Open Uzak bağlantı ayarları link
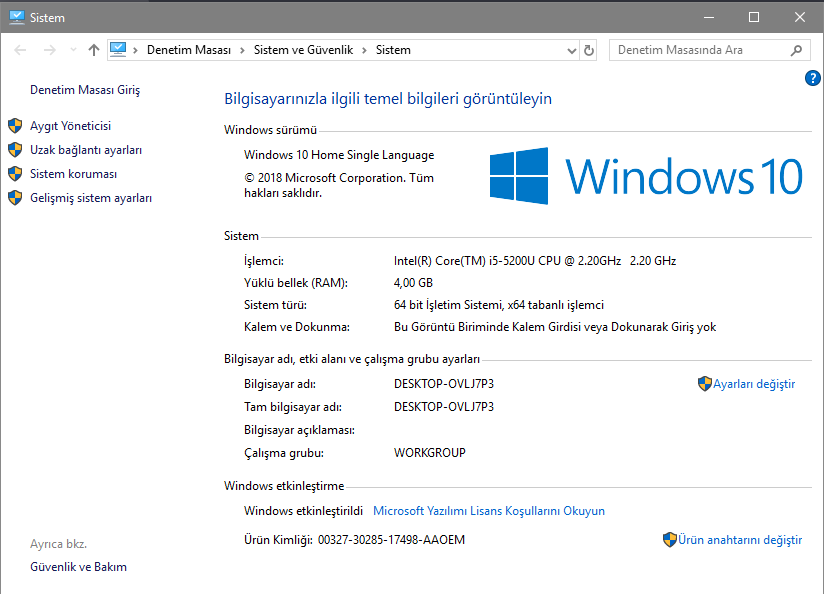824x594 pixels. [85, 150]
